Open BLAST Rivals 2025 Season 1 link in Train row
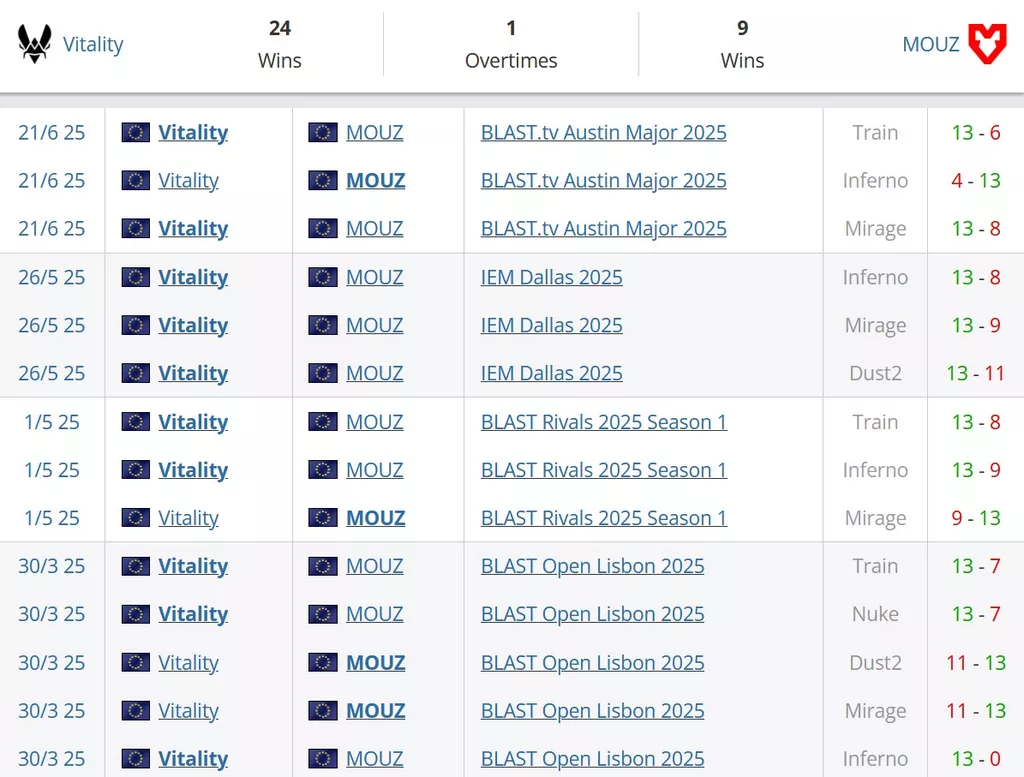Image resolution: width=1024 pixels, height=777 pixels. coord(604,422)
